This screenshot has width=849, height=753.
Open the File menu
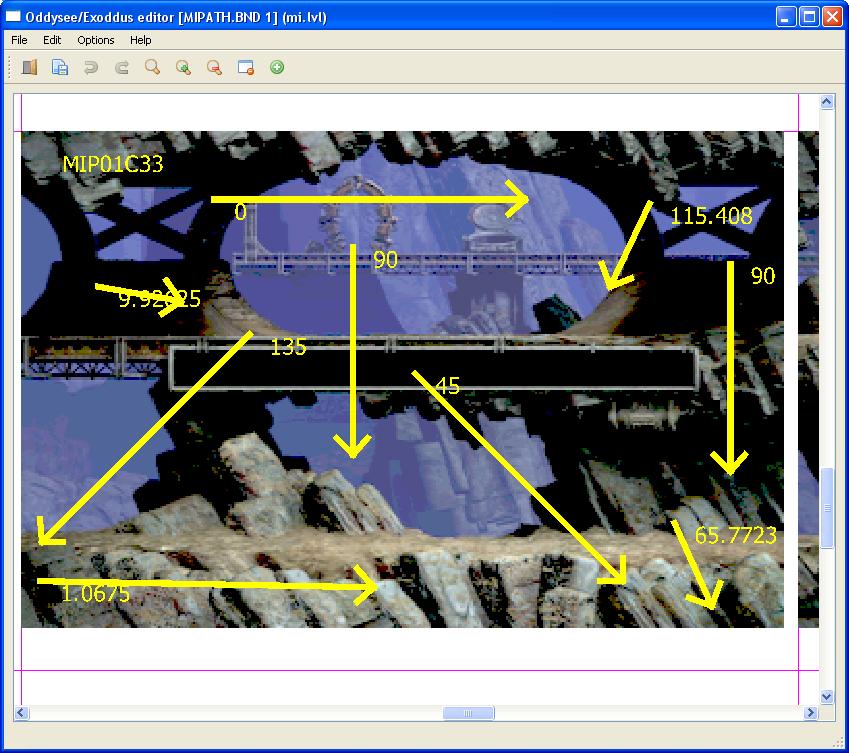[x=19, y=40]
